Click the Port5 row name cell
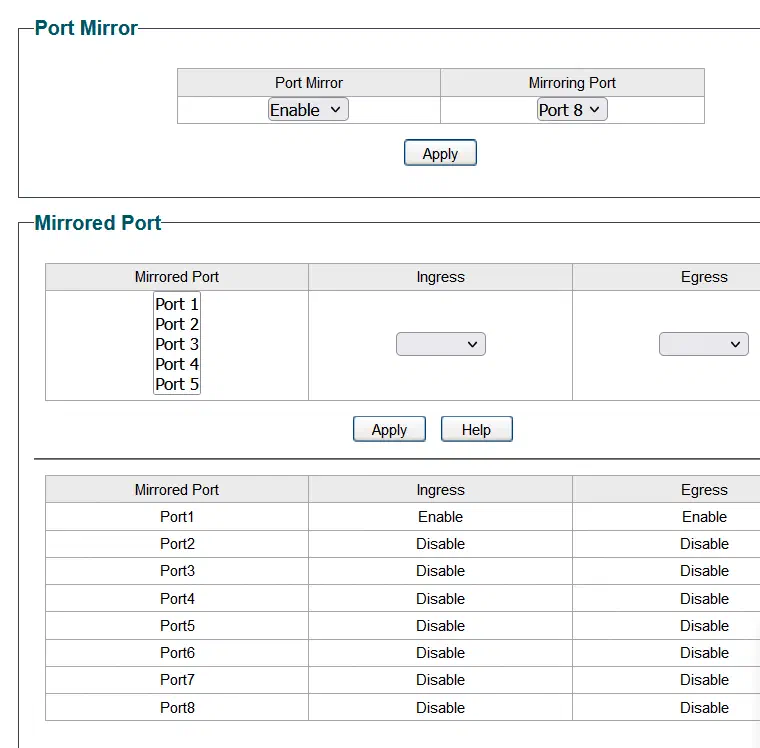760x748 pixels. coord(177,626)
